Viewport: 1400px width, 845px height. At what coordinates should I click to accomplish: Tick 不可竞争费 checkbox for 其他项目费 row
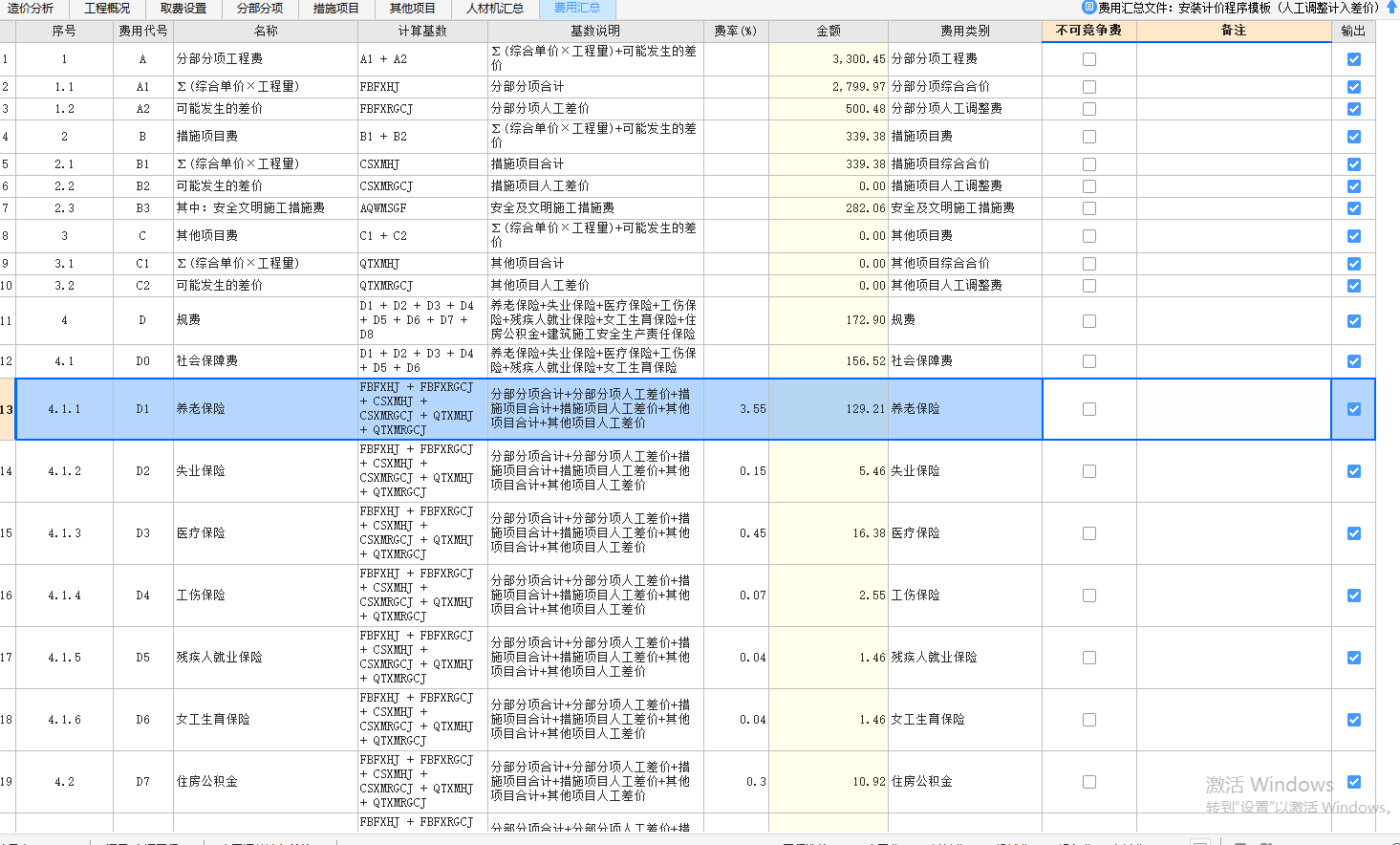point(1089,236)
